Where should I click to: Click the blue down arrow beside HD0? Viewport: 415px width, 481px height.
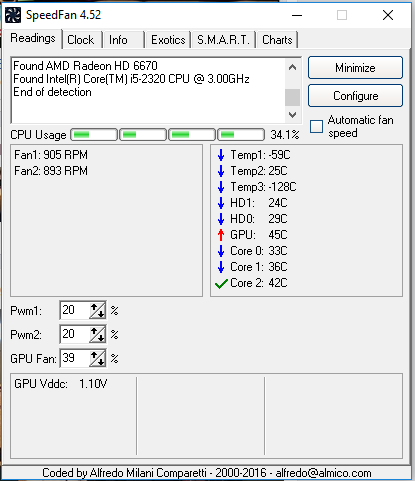[221, 219]
